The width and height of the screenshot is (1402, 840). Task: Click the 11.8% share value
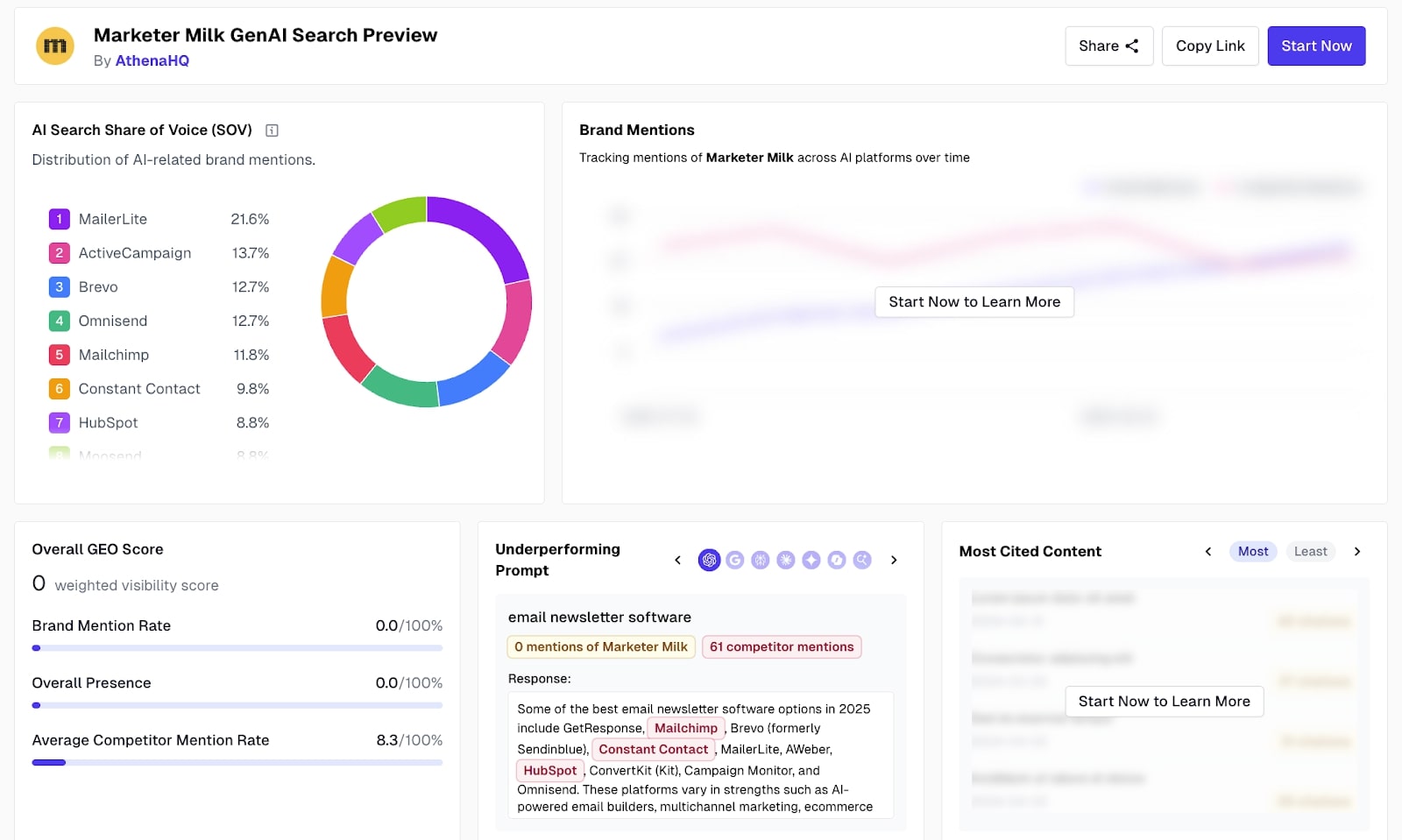(x=251, y=355)
